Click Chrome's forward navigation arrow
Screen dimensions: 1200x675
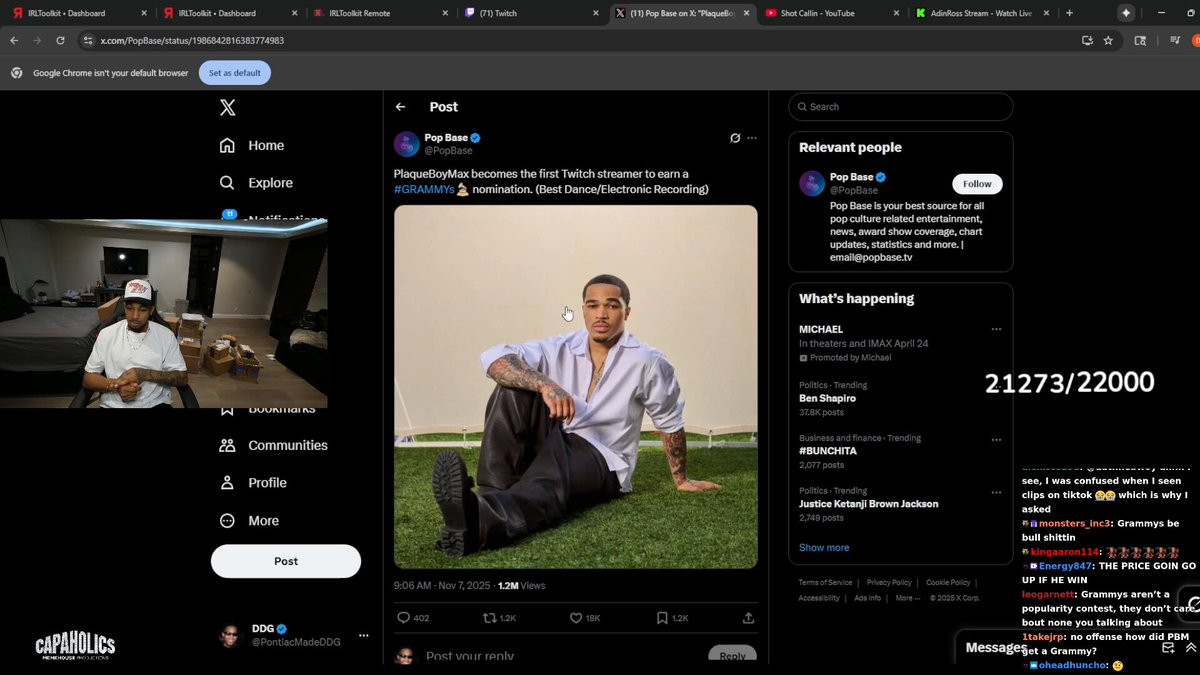coord(37,40)
